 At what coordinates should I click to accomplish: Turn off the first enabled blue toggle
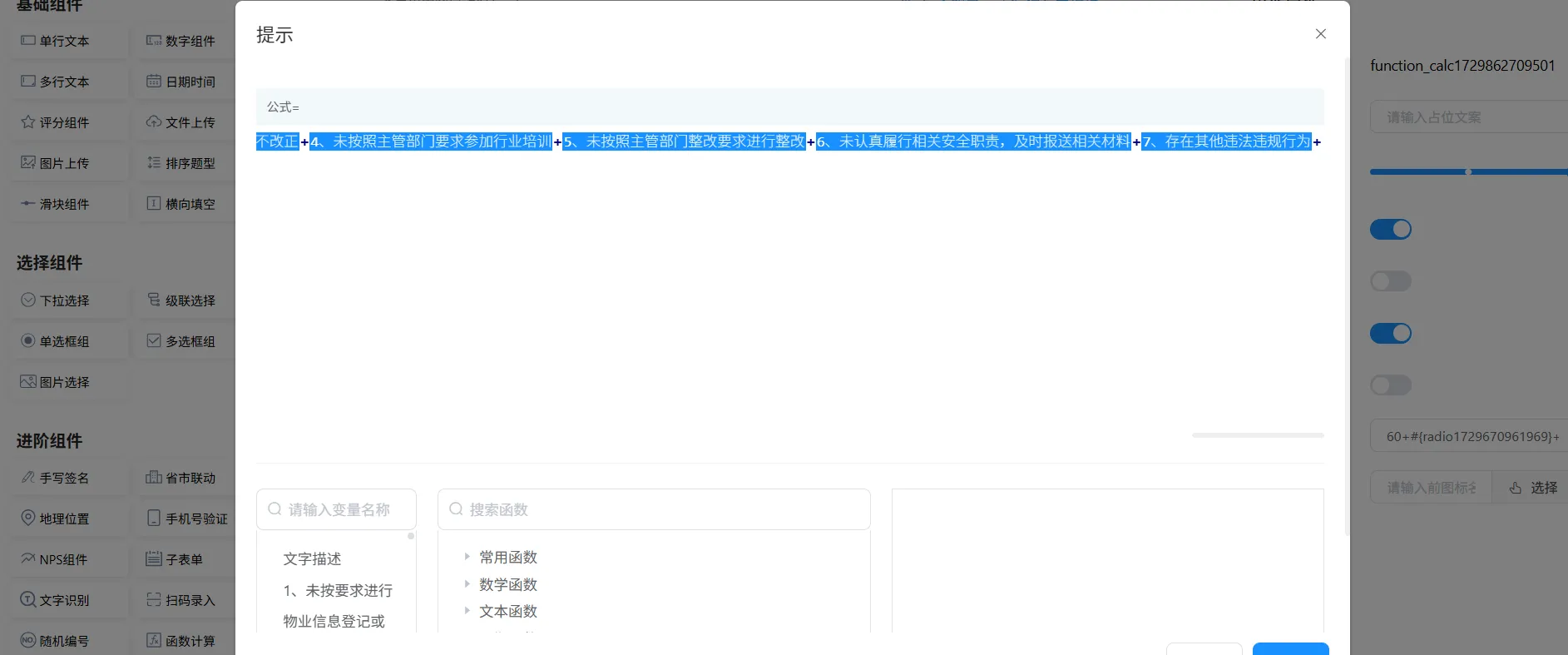click(x=1390, y=230)
